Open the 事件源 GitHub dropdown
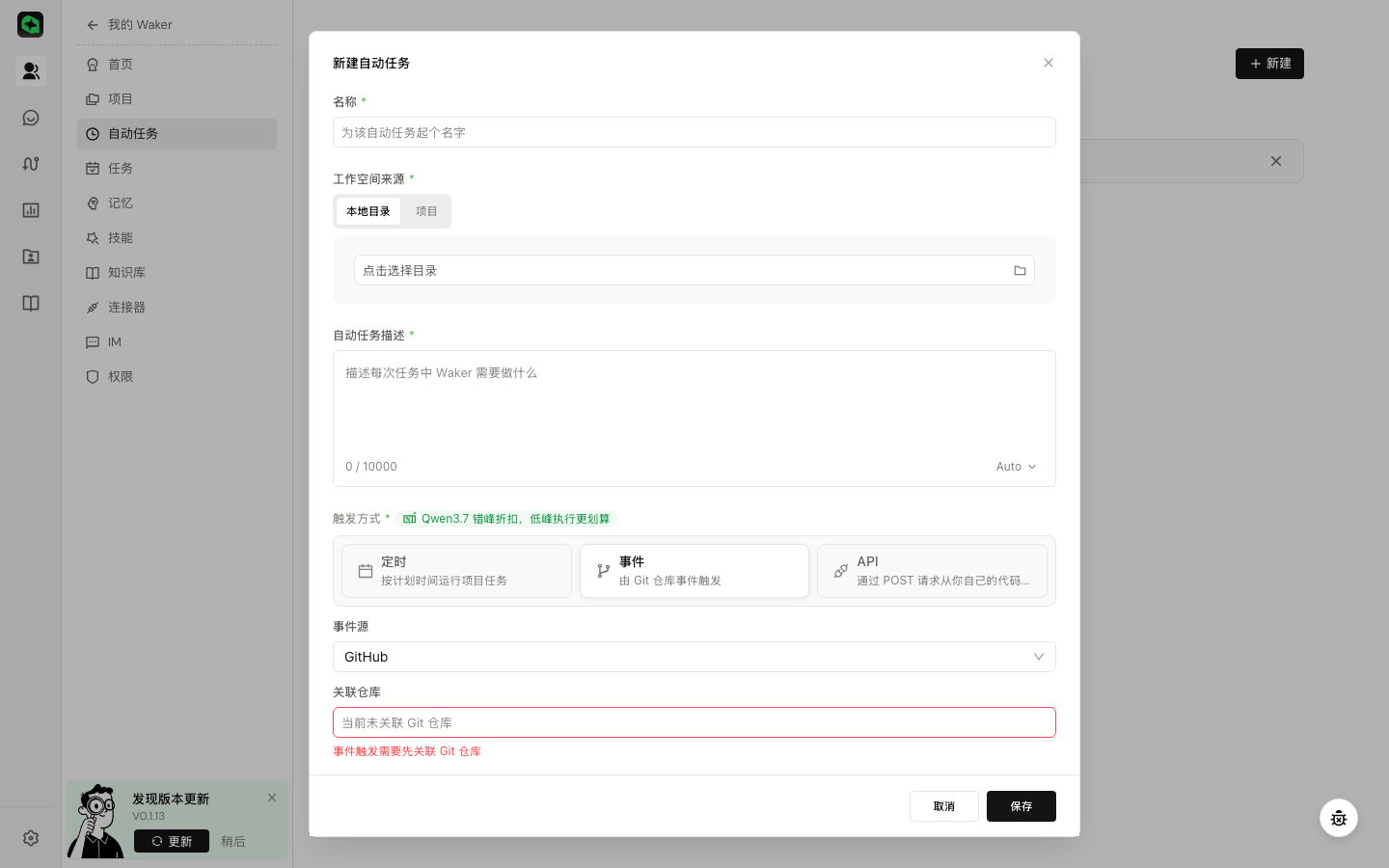The height and width of the screenshot is (868, 1389). pyautogui.click(x=694, y=657)
